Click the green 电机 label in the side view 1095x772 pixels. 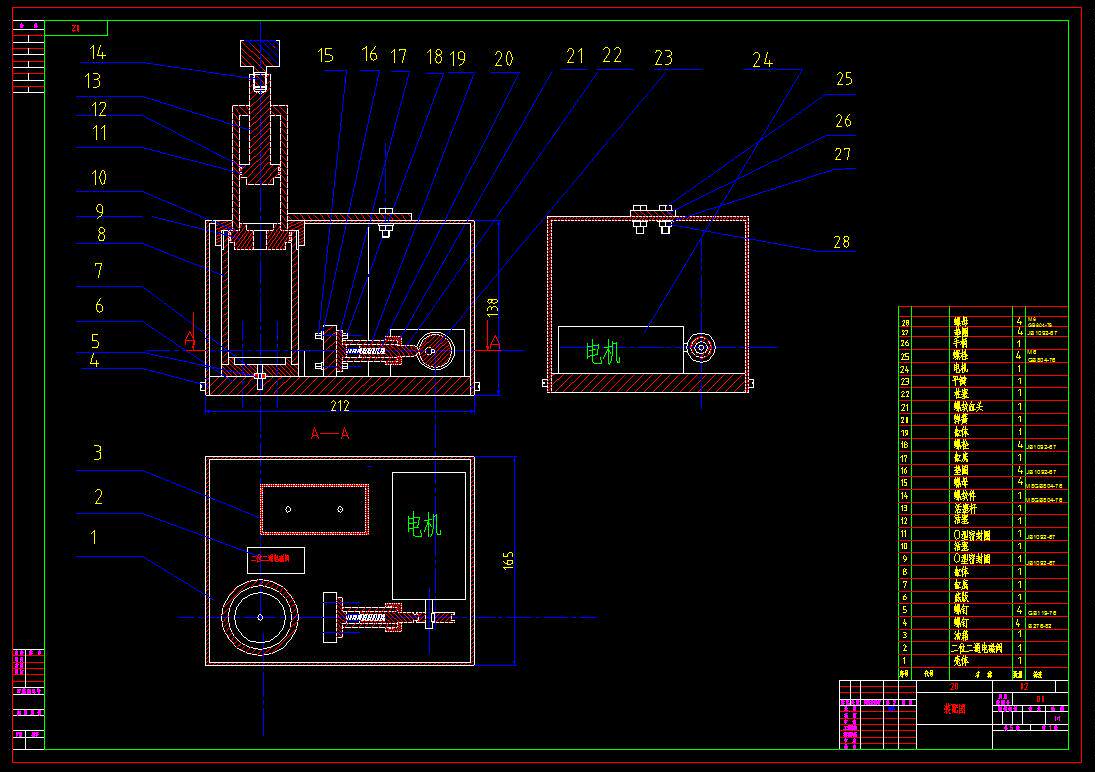[603, 353]
